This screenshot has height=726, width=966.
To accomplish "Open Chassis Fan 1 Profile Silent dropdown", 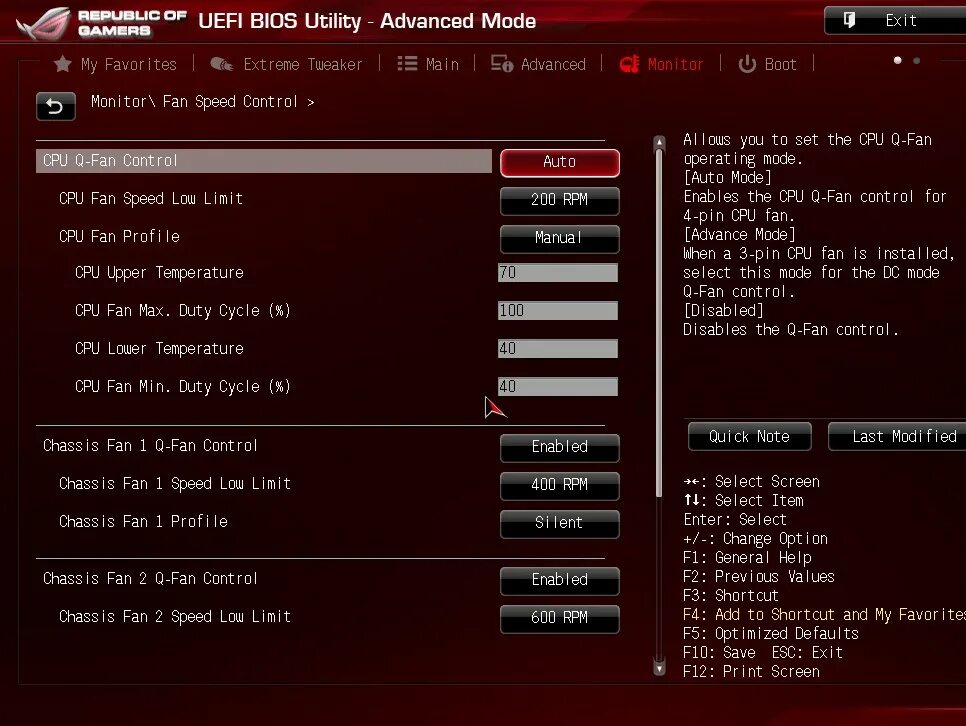I will (x=559, y=524).
